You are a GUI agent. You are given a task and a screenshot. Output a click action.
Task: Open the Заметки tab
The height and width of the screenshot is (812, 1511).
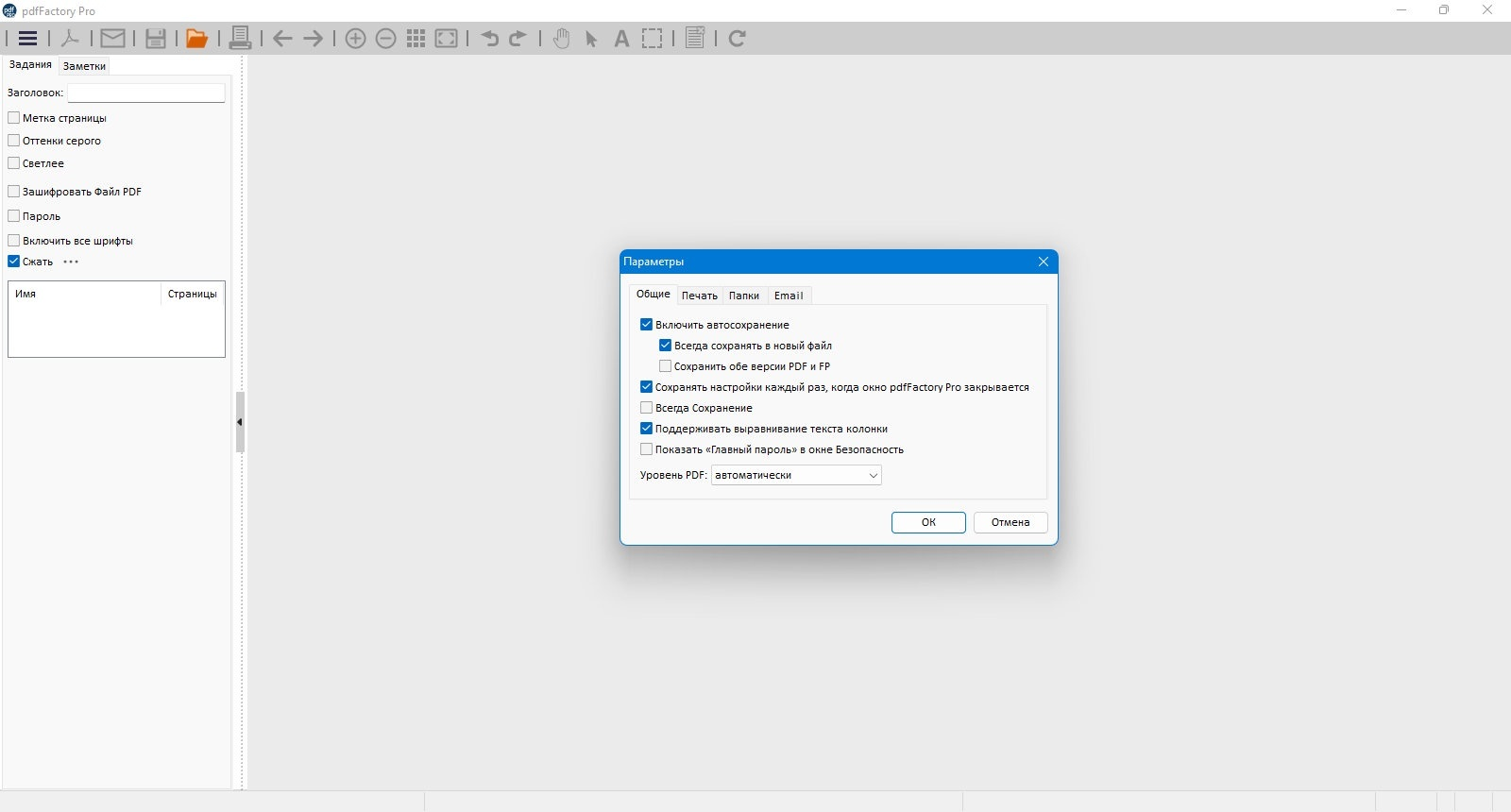pyautogui.click(x=84, y=66)
